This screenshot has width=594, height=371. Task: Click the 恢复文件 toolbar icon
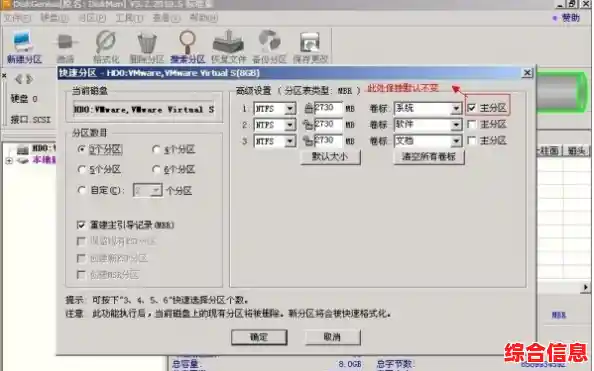point(228,47)
